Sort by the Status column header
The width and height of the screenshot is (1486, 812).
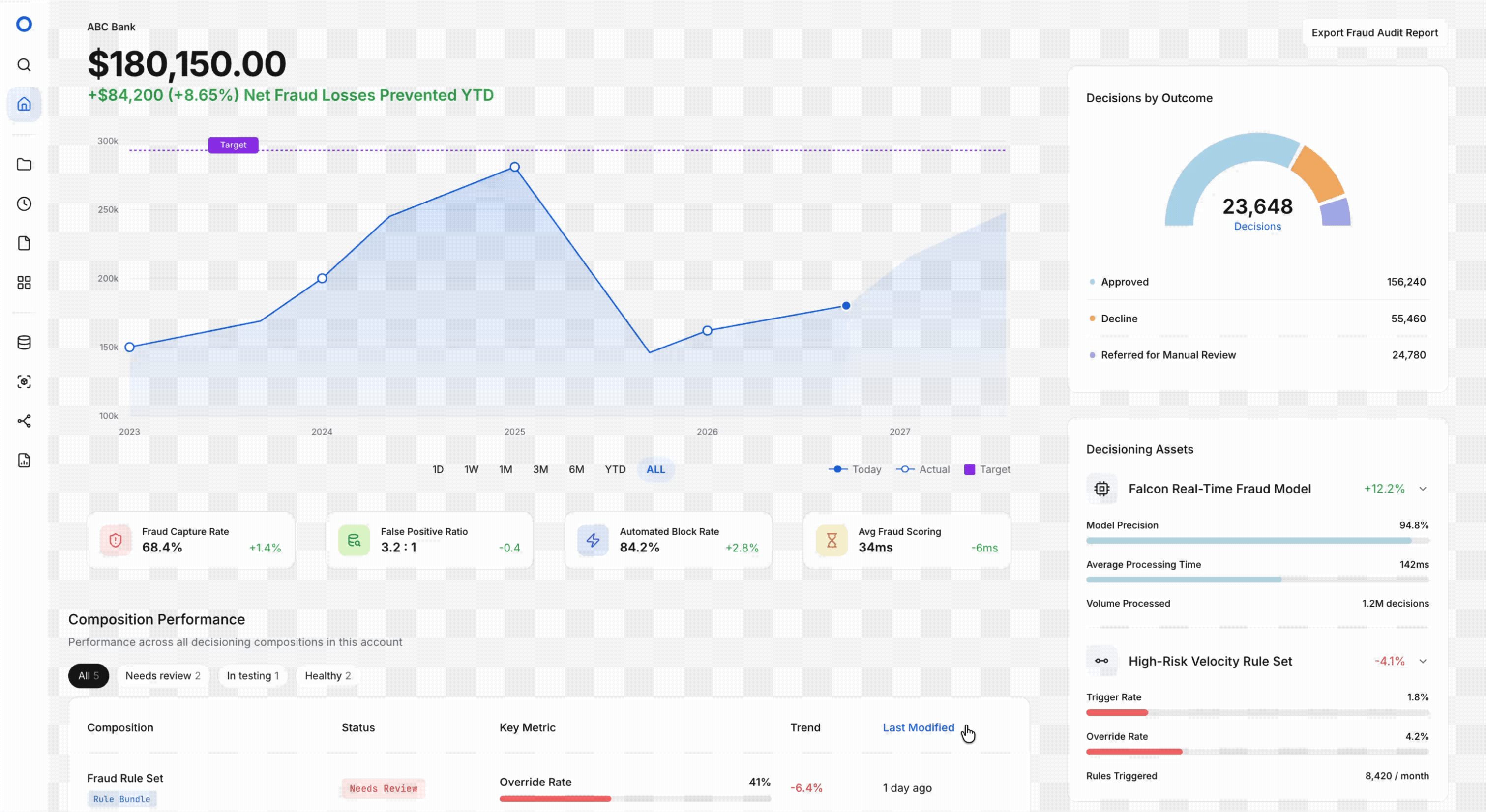(x=357, y=728)
